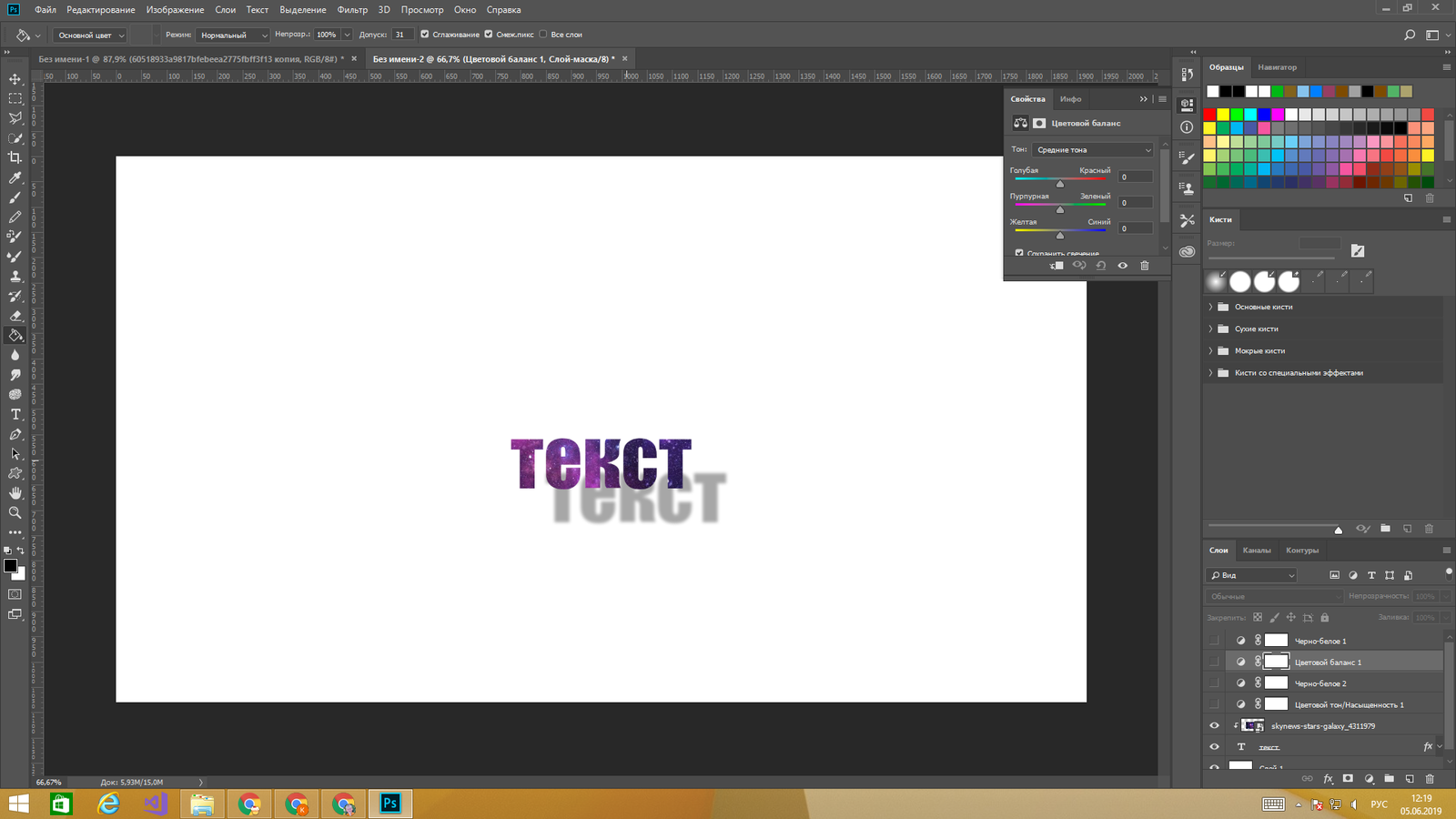Select the Crop tool

15,157
